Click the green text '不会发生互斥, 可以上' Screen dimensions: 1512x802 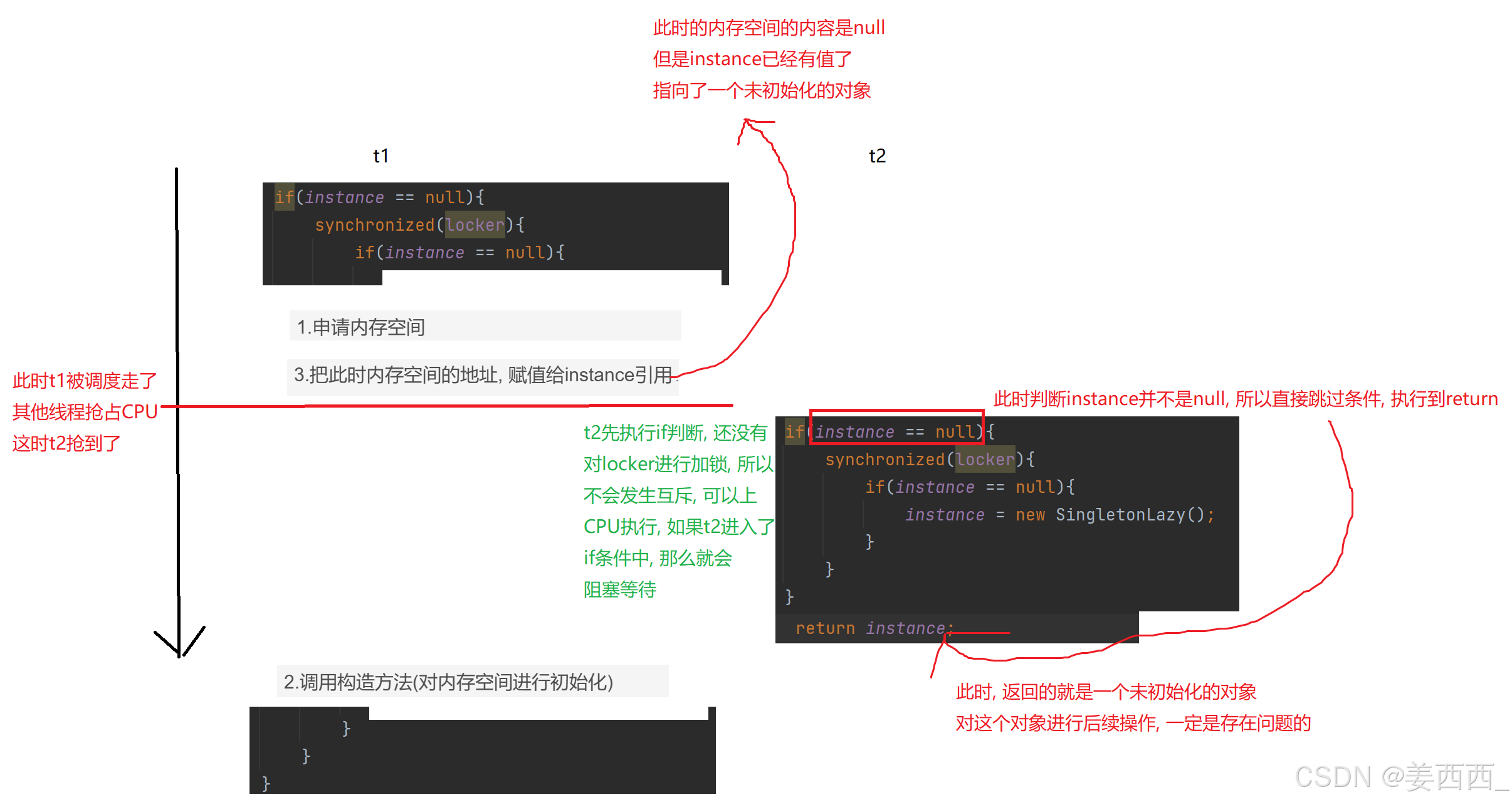670,495
